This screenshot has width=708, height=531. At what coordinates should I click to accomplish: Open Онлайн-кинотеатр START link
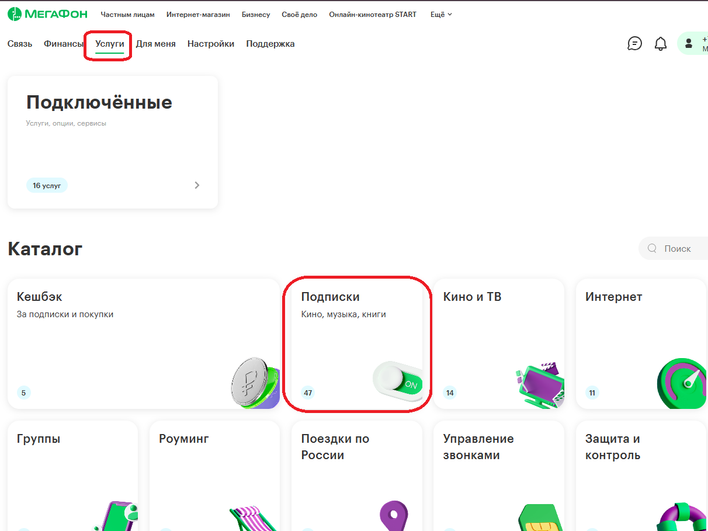pos(373,14)
